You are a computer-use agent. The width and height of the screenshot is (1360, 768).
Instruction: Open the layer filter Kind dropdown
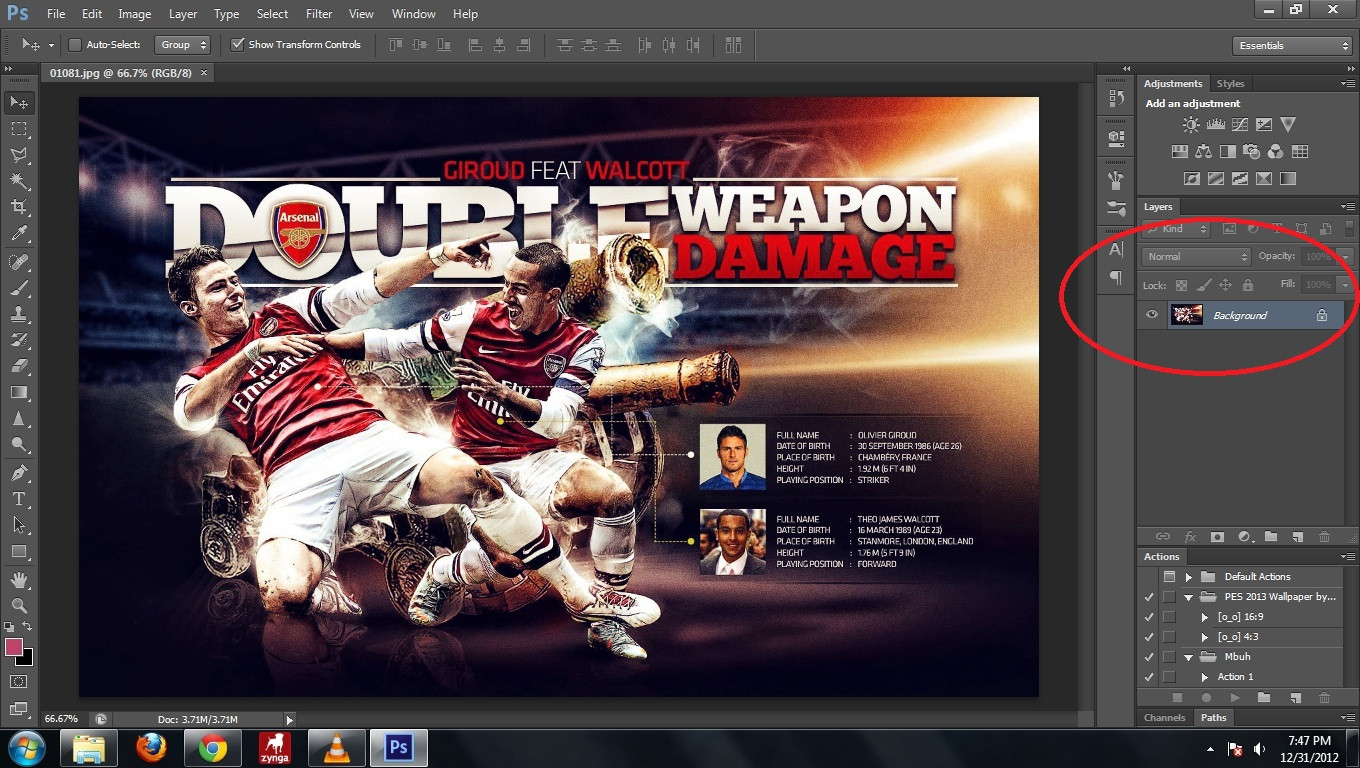click(x=1176, y=229)
